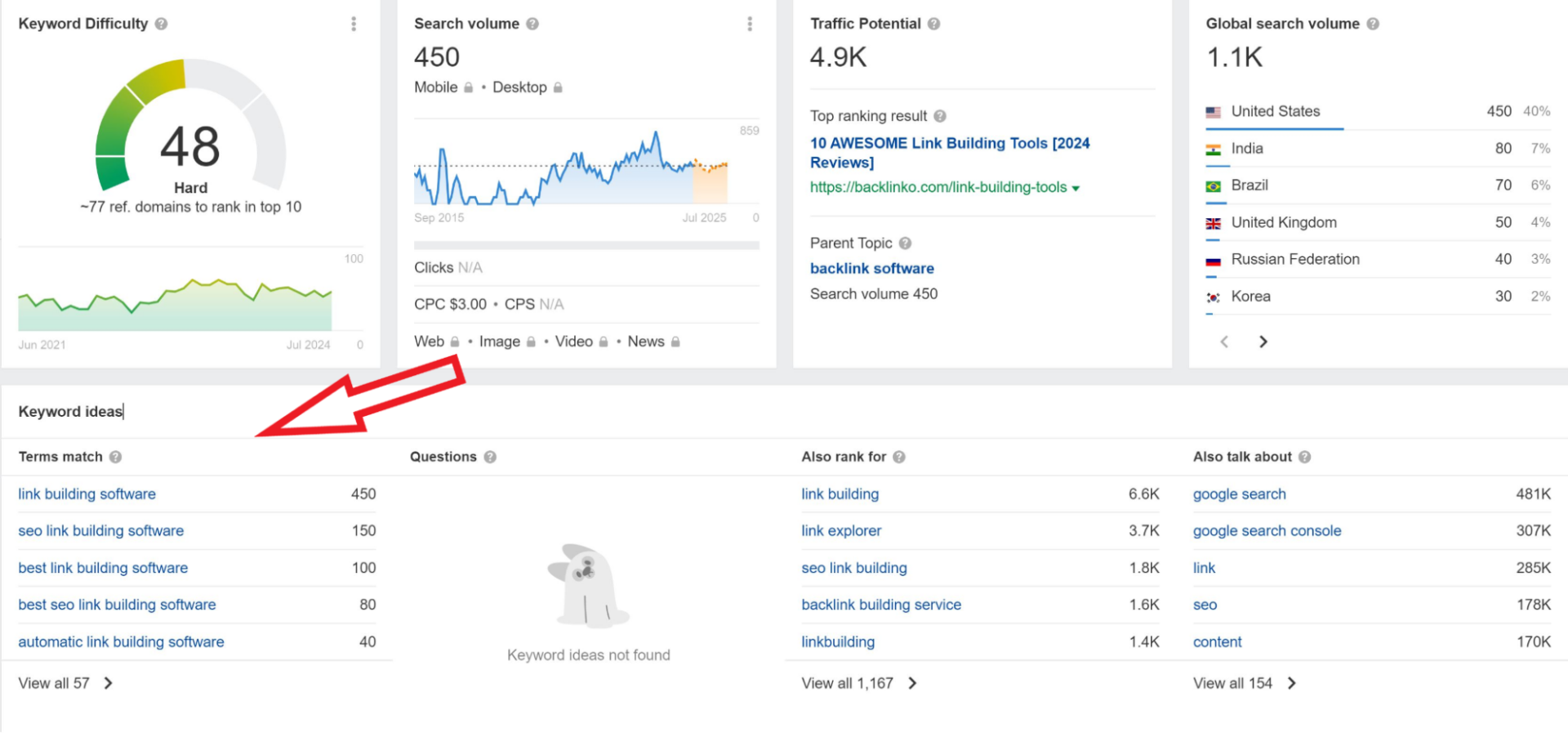Click lock icon beside News
This screenshot has width=1568, height=733.
click(675, 342)
